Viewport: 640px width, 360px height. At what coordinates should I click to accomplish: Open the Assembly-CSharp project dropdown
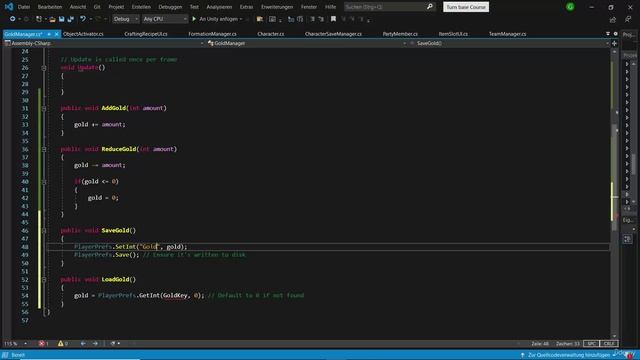104,43
